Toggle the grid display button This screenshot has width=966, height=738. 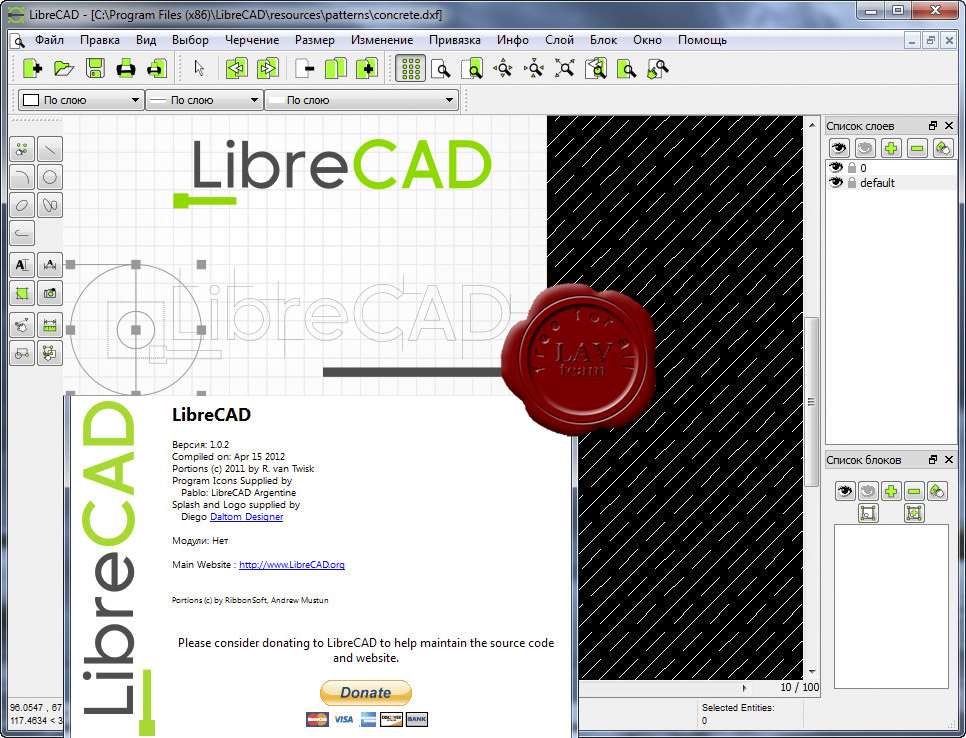(x=410, y=68)
